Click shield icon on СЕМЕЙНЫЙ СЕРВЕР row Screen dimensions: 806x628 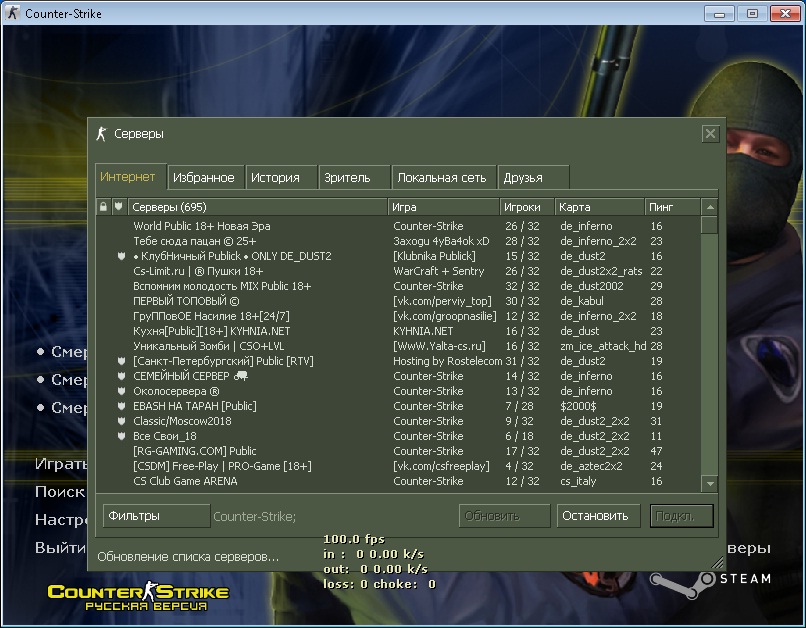pos(121,376)
